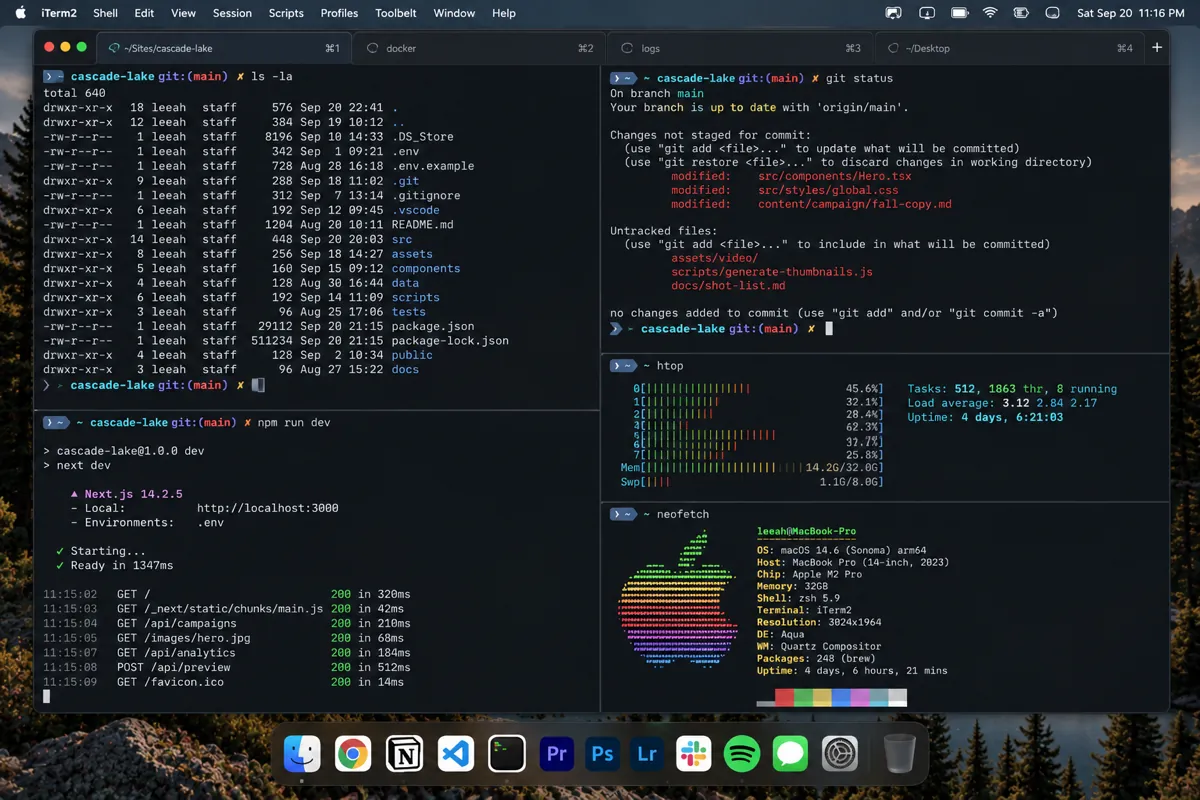Click package-lock.json in the ls listing

pyautogui.click(x=450, y=341)
